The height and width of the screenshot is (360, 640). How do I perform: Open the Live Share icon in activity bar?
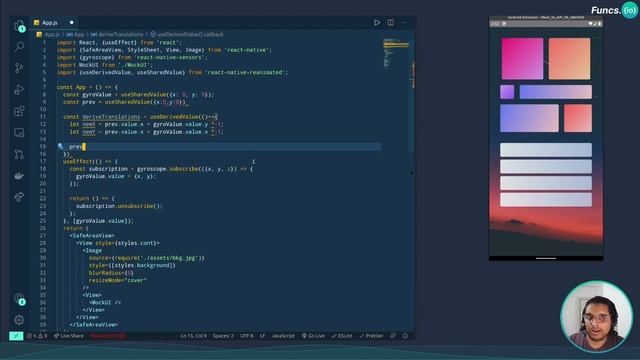pyautogui.click(x=19, y=197)
